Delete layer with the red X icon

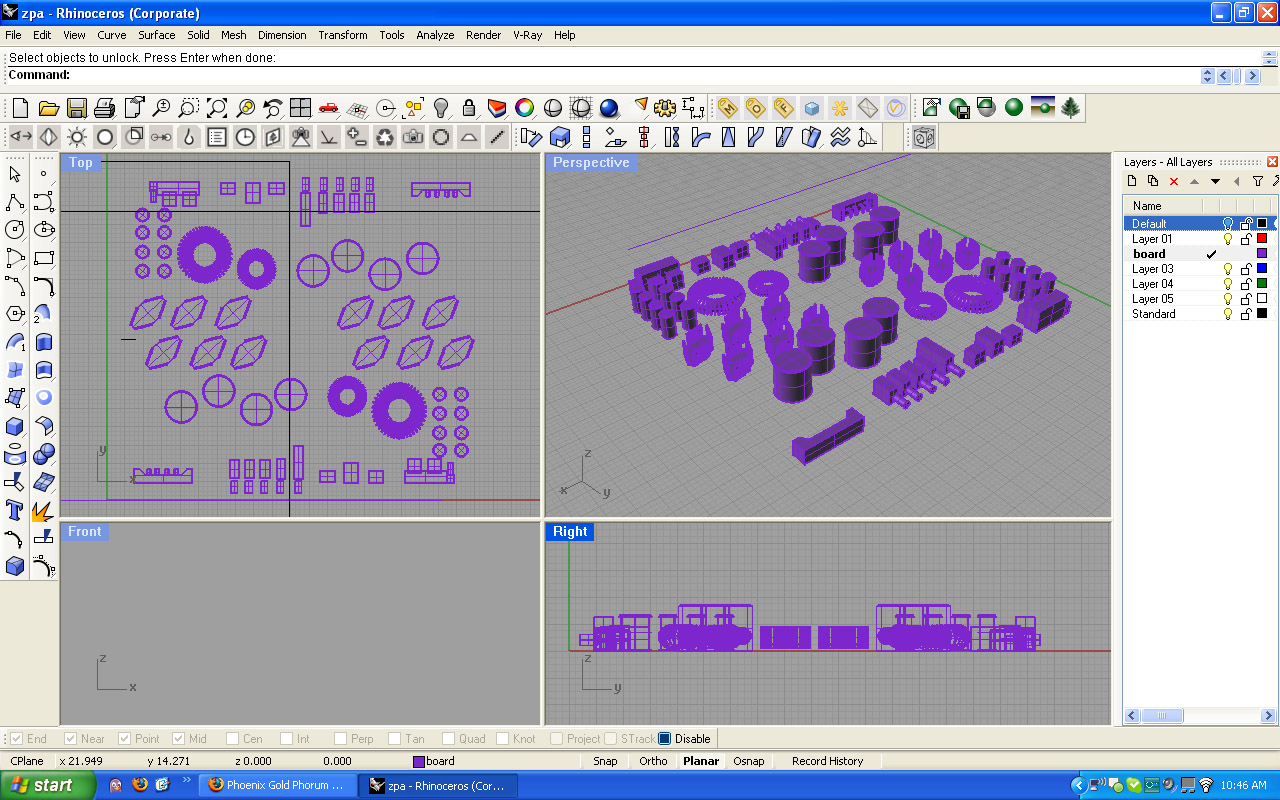[1174, 181]
